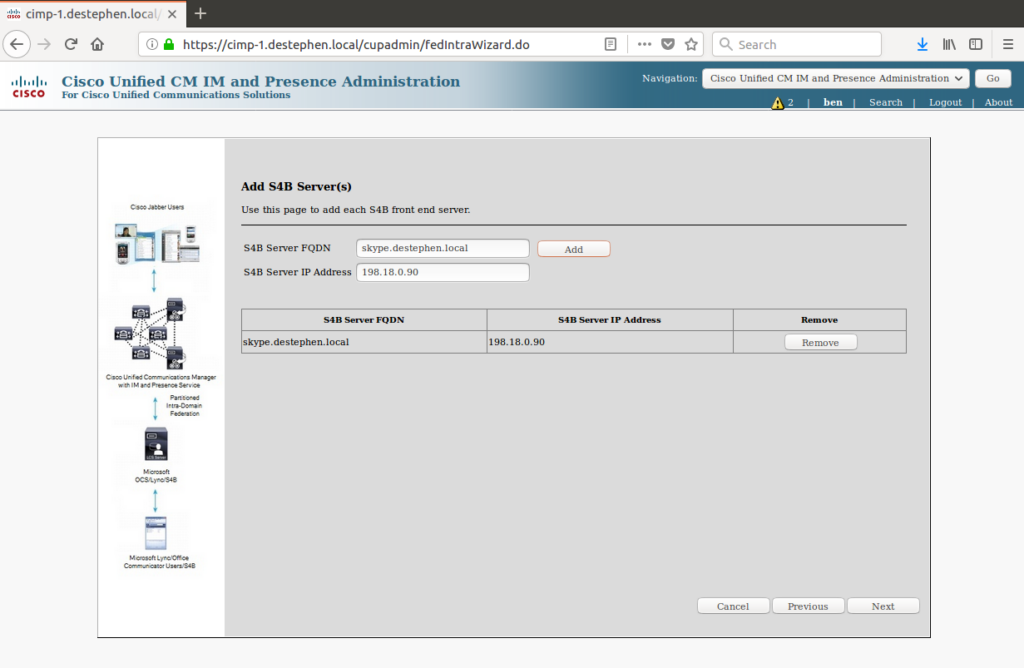Click the Microsoft Lync/Office Communicator users image
The image size is (1024, 668).
click(x=155, y=533)
